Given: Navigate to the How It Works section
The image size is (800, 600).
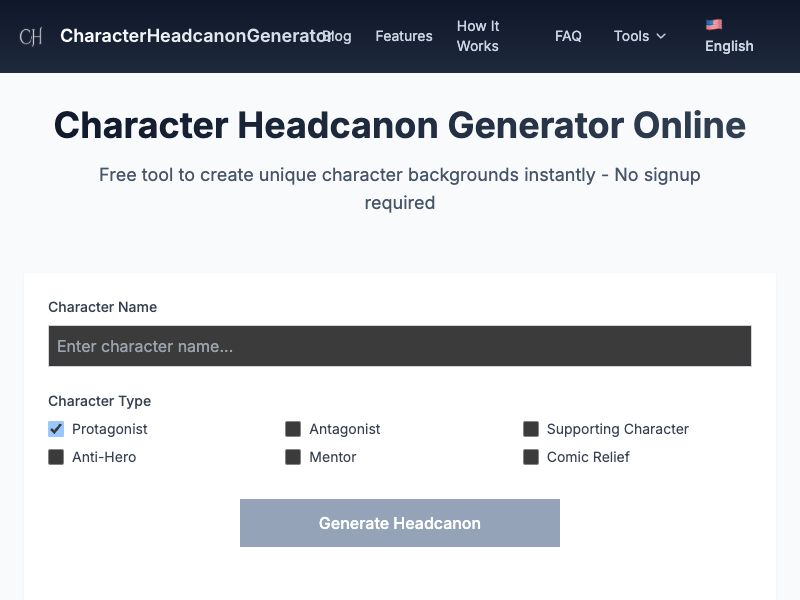Looking at the screenshot, I should point(478,36).
